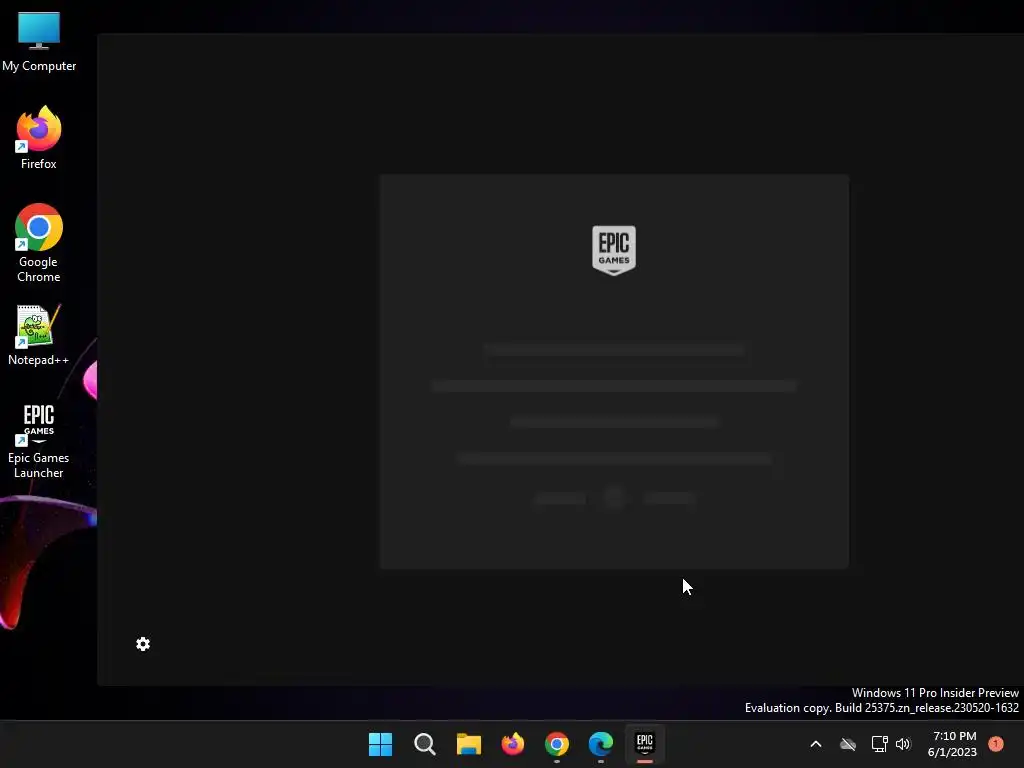Open the notification badge in the tray

996,744
